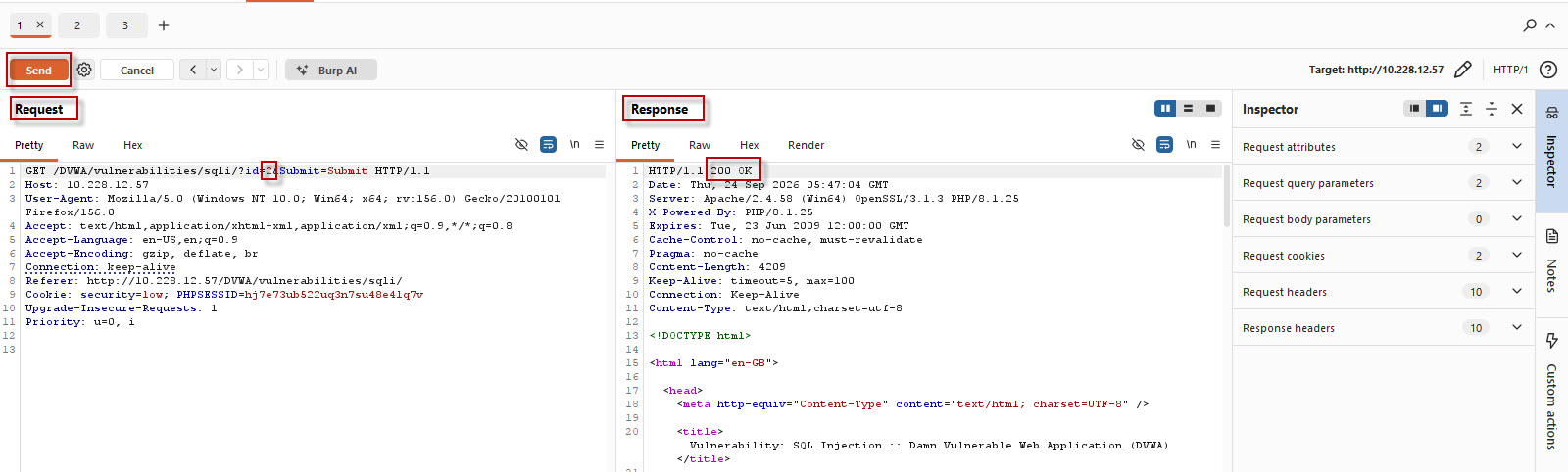
Task: Switch to Repeater tab 1
Action: [x=20, y=25]
